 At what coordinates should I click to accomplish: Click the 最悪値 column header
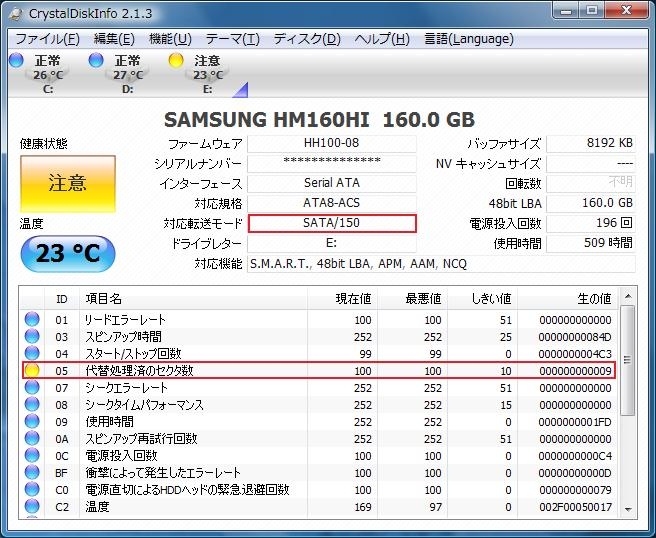413,299
